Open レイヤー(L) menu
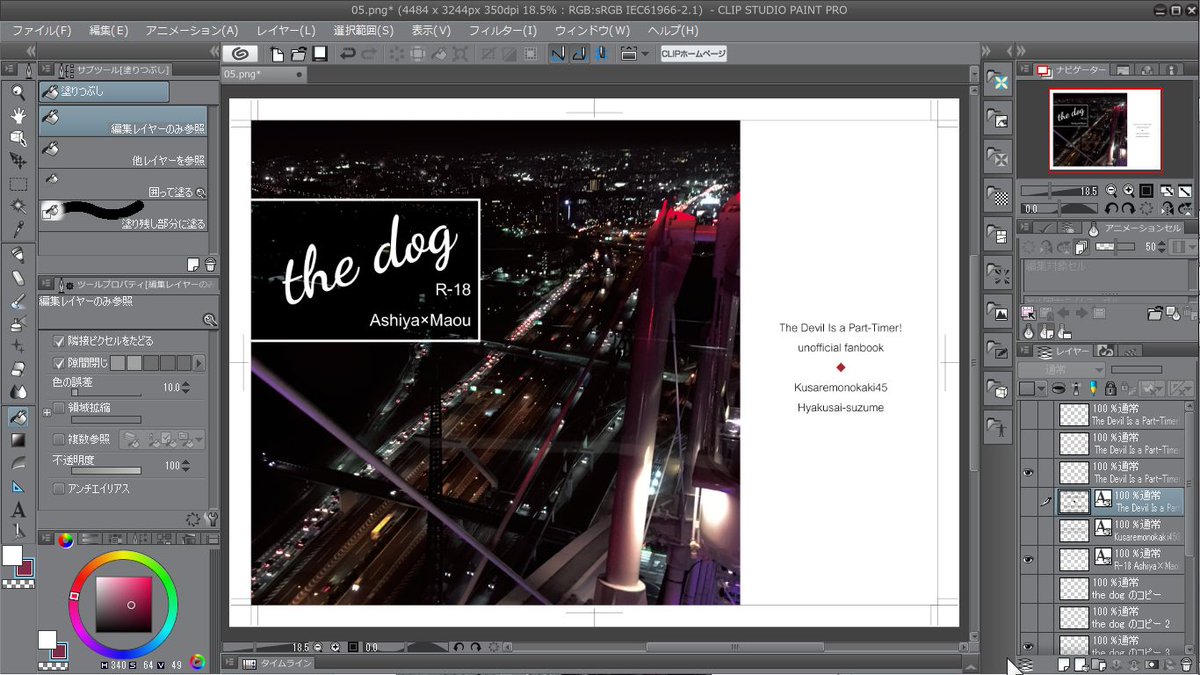 pyautogui.click(x=285, y=31)
